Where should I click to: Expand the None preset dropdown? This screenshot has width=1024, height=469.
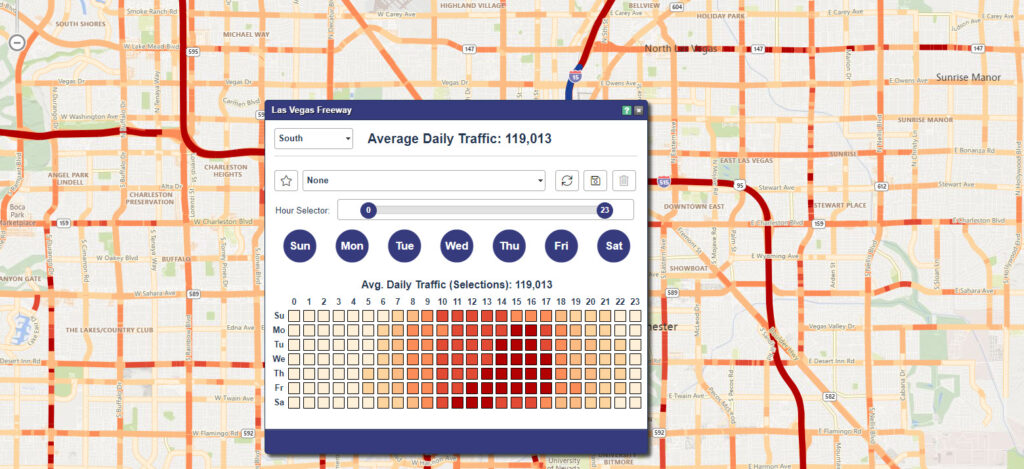point(425,181)
